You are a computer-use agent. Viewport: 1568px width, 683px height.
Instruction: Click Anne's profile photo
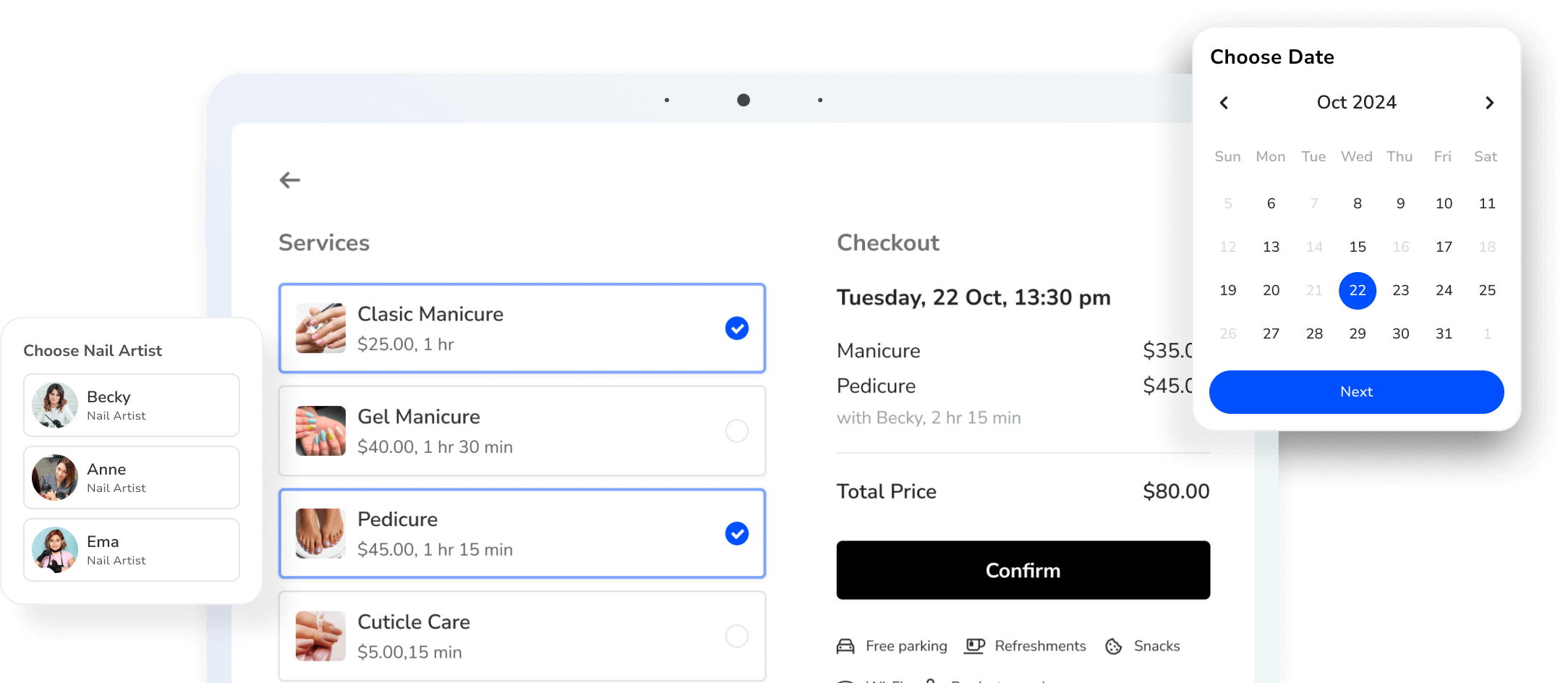click(x=55, y=478)
